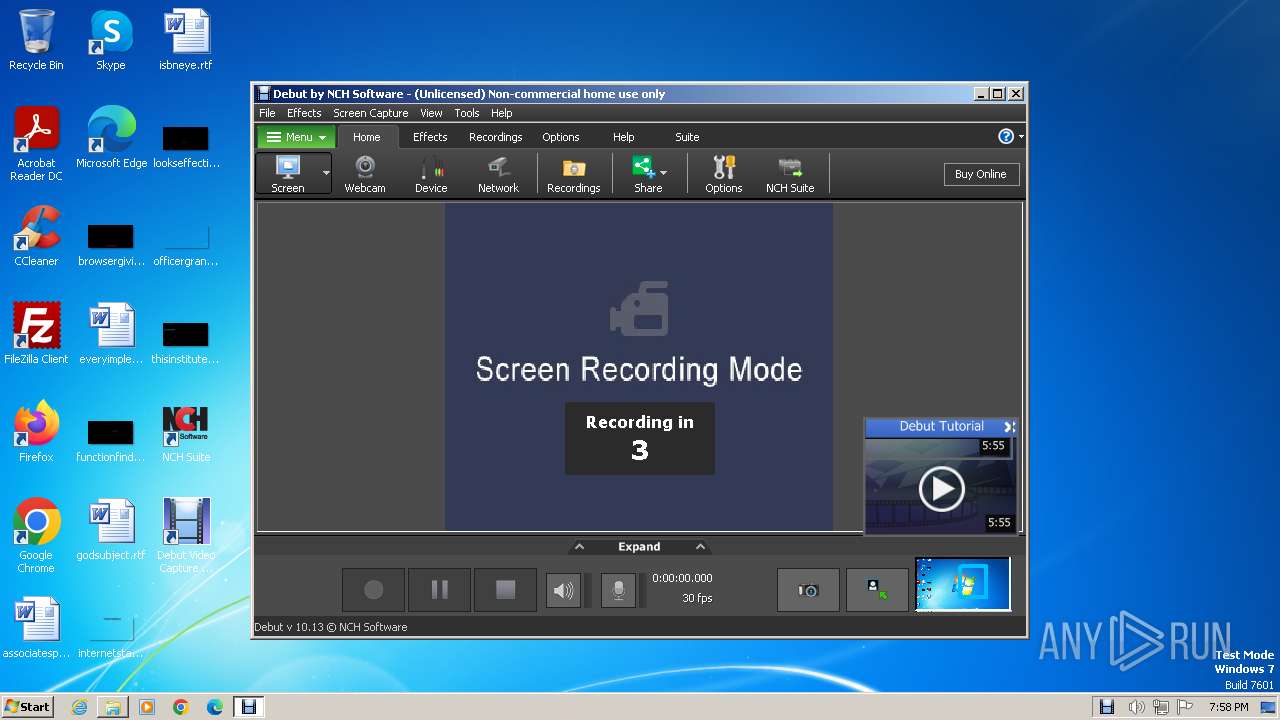Play the Debut Tutorial video
Image resolution: width=1280 pixels, height=720 pixels.
[941, 489]
